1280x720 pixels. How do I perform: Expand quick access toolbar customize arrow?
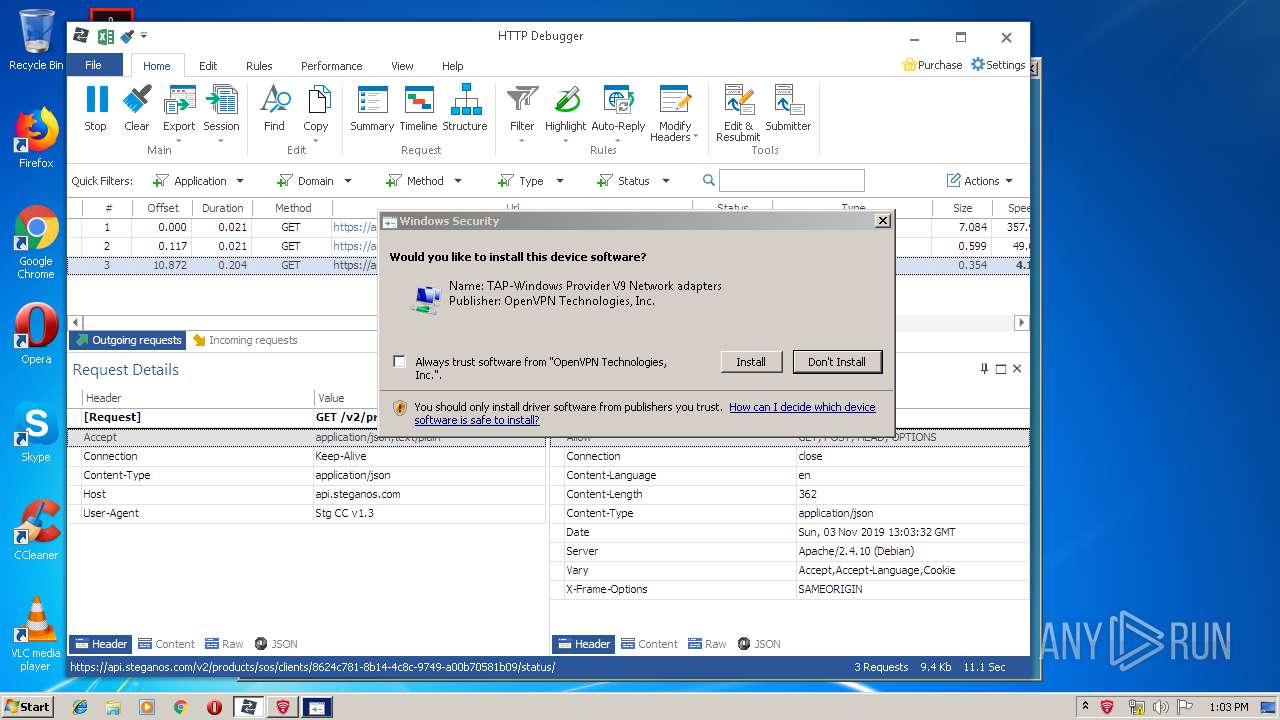point(144,36)
